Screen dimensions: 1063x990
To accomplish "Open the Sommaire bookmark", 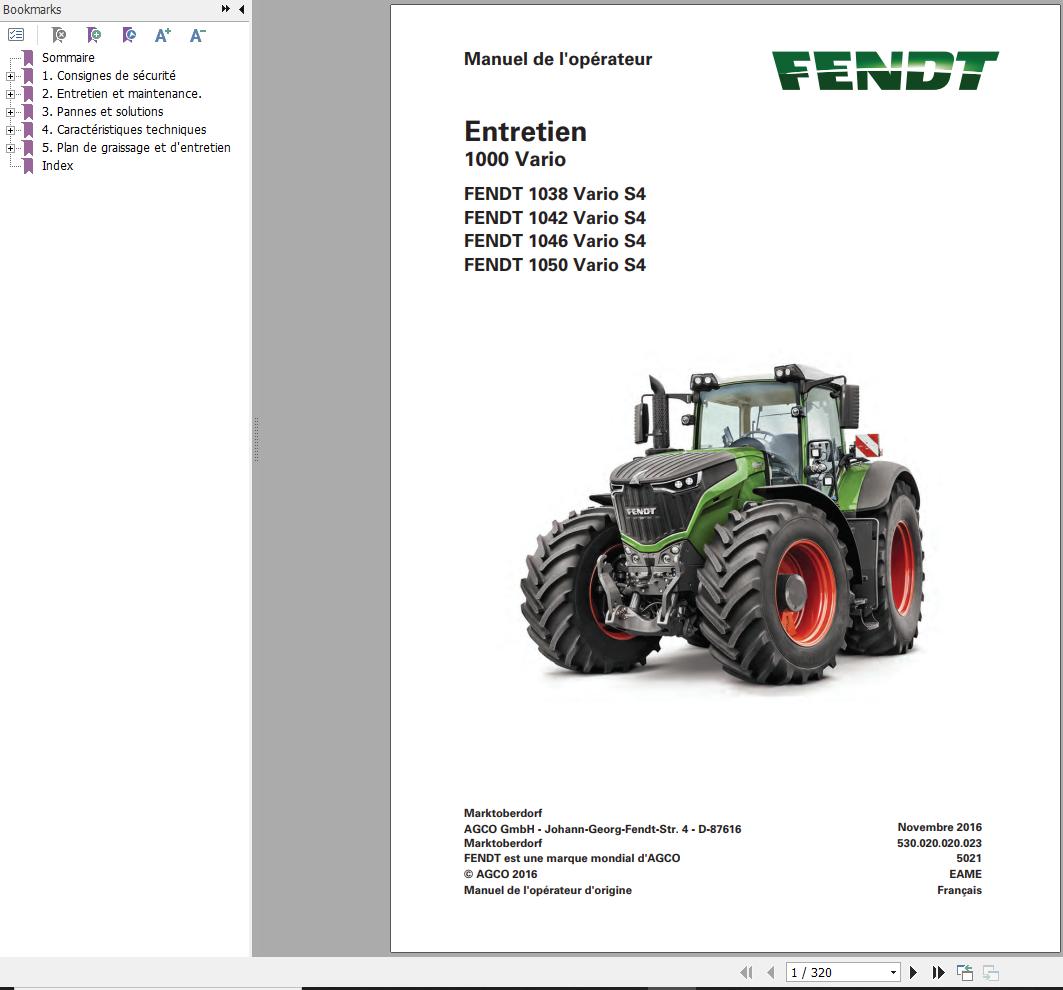I will [68, 58].
